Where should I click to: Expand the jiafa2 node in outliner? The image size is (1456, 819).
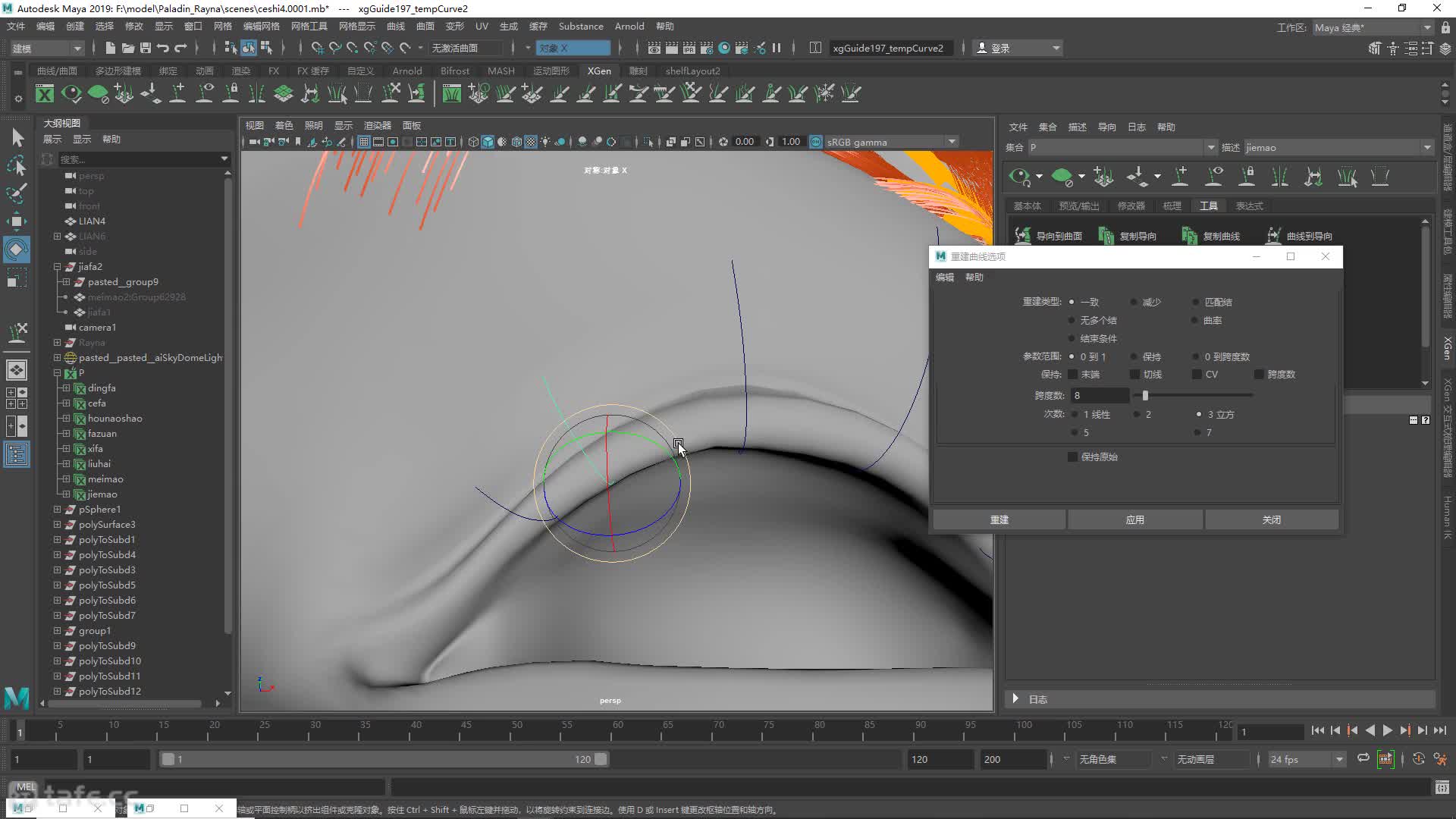[57, 267]
